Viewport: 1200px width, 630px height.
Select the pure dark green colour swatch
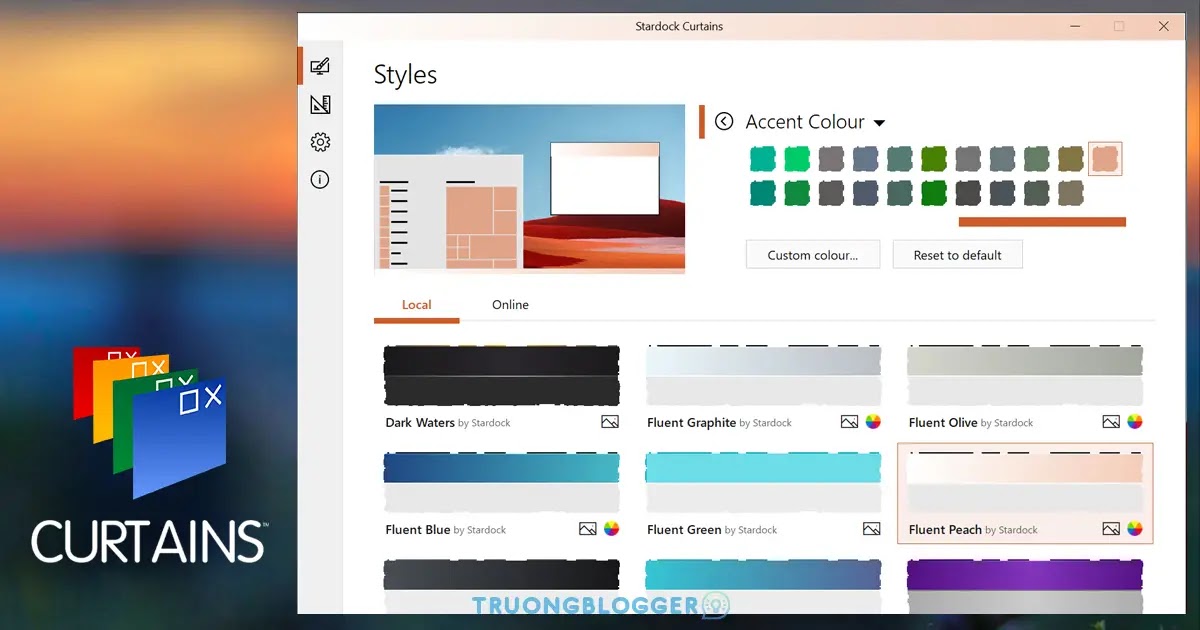pyautogui.click(x=934, y=192)
